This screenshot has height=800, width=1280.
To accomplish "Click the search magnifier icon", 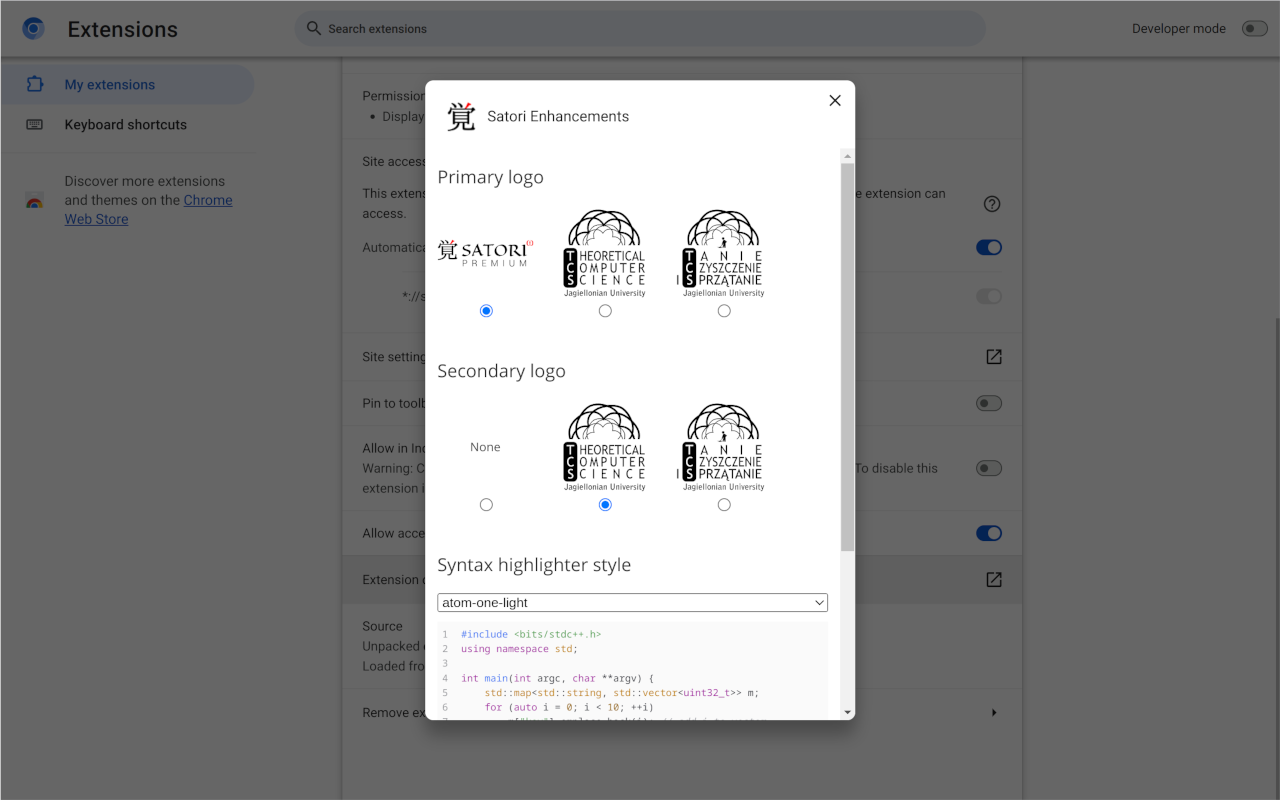I will (314, 28).
